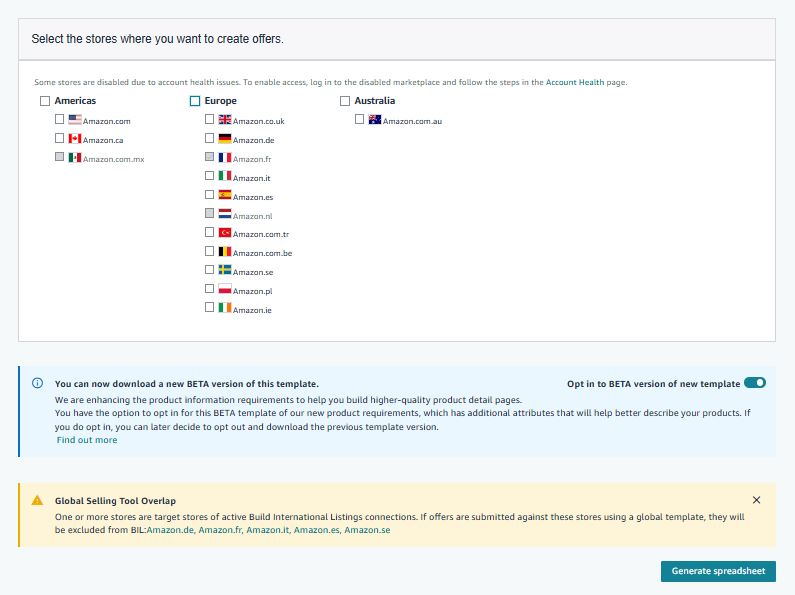
Task: Follow the Find out more link
Action: (87, 440)
